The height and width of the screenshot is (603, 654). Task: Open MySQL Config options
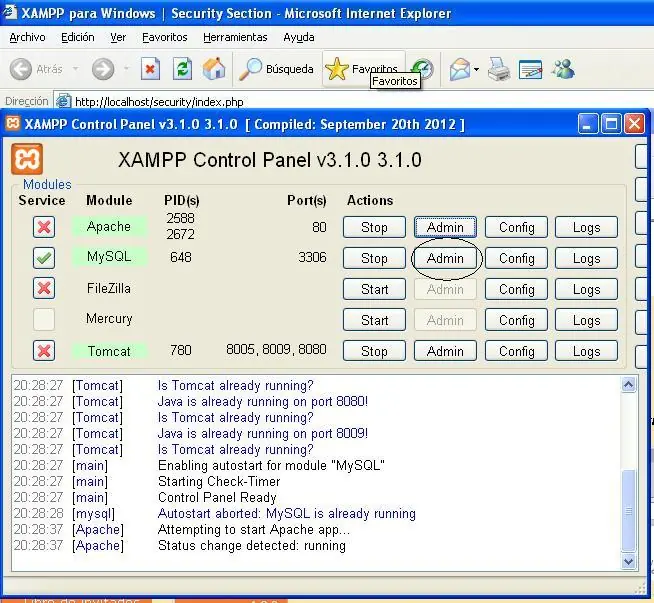(516, 258)
